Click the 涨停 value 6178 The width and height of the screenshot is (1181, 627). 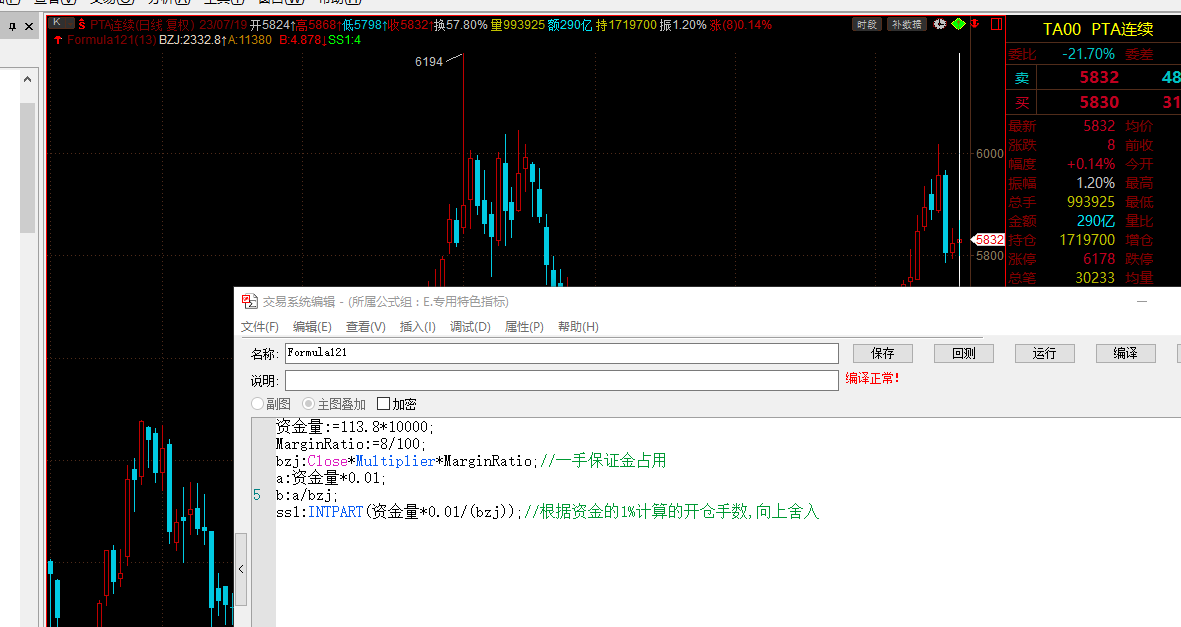[x=1099, y=258]
